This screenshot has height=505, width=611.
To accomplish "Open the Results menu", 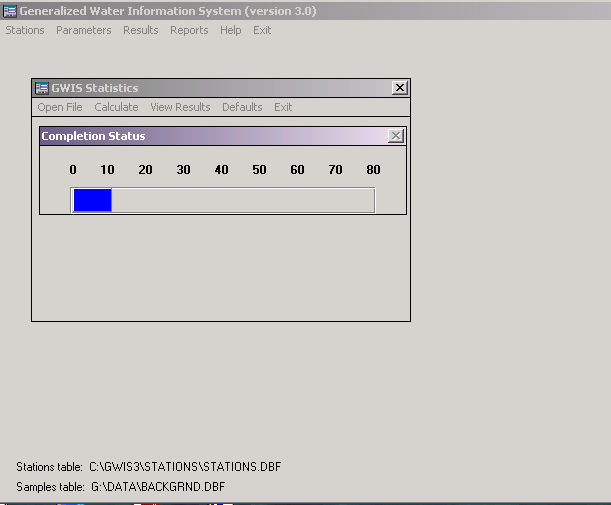I will tap(141, 30).
